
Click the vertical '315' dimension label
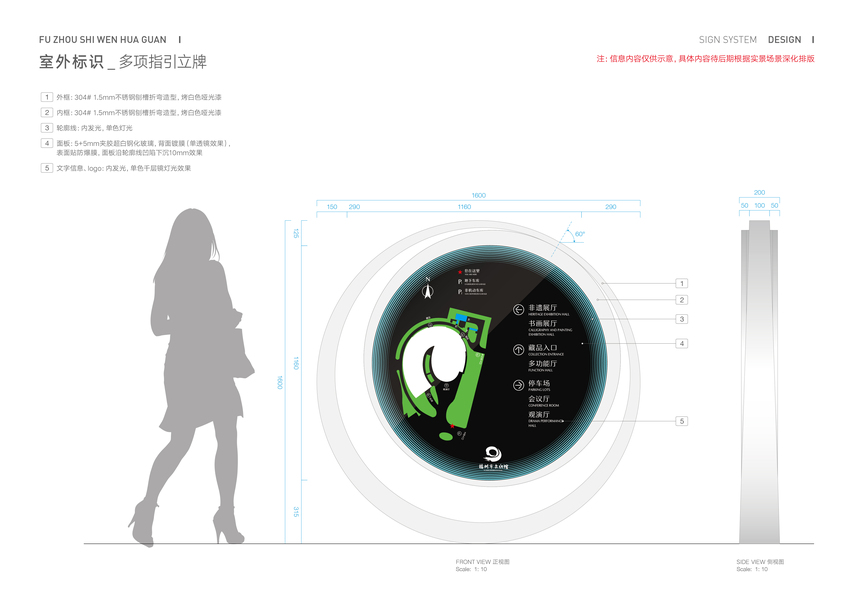coord(296,512)
